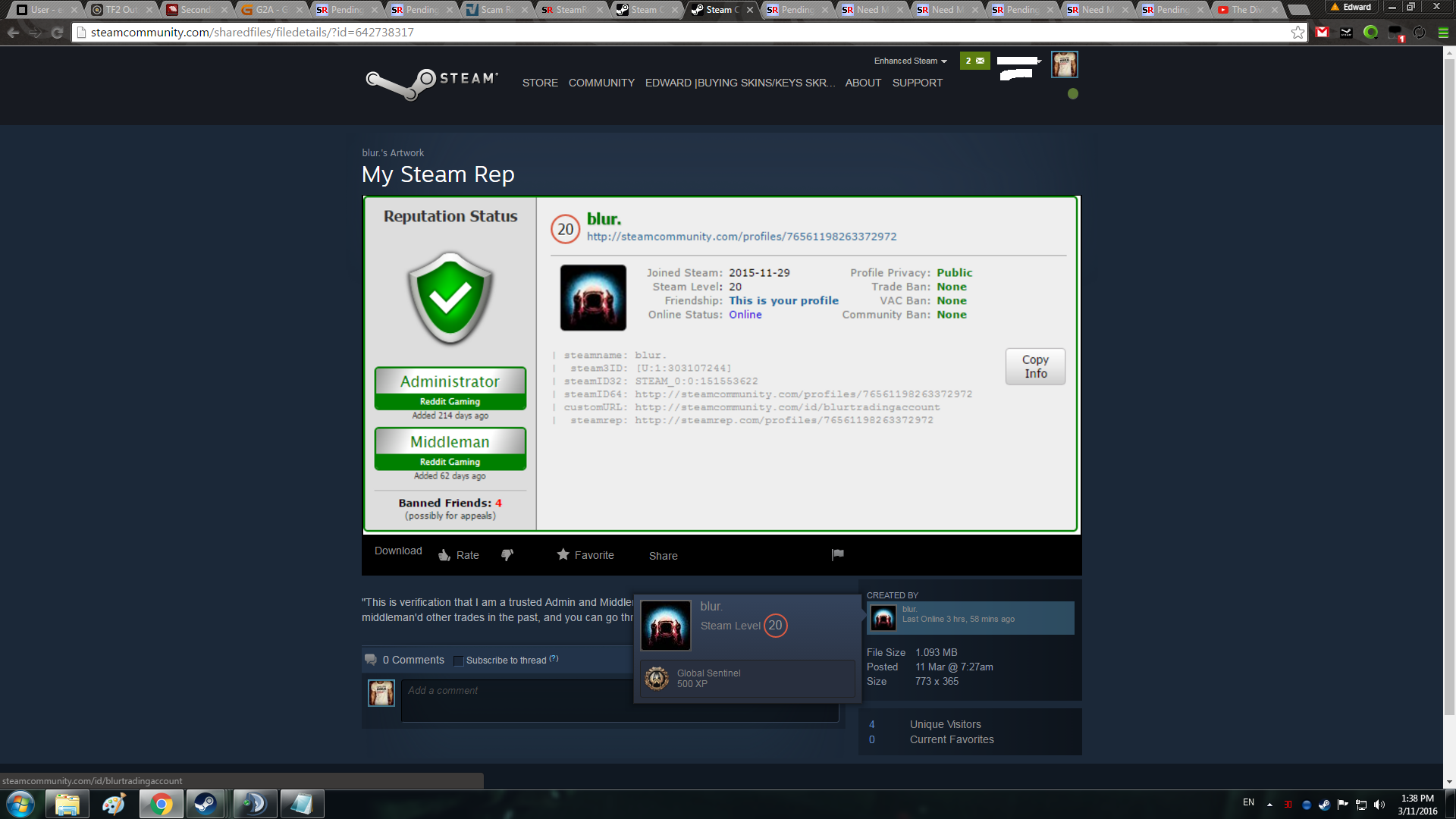Click the thumbs down rate icon
Screen dimensions: 1456x819
tap(507, 555)
